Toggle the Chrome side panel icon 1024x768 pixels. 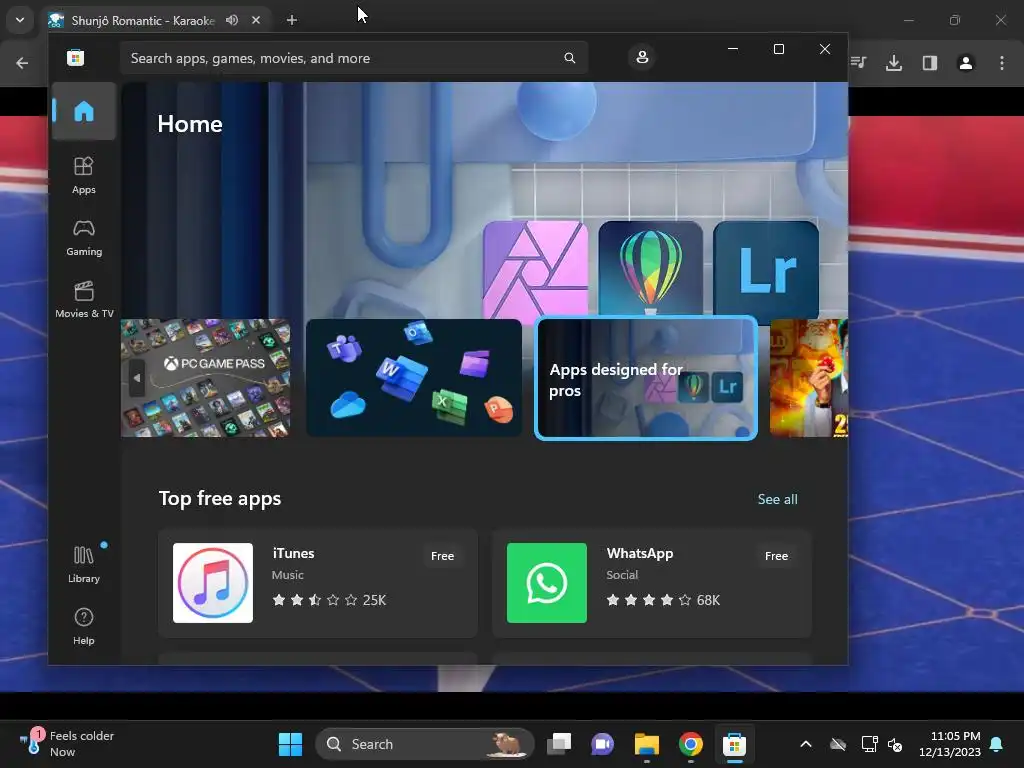pos(930,63)
